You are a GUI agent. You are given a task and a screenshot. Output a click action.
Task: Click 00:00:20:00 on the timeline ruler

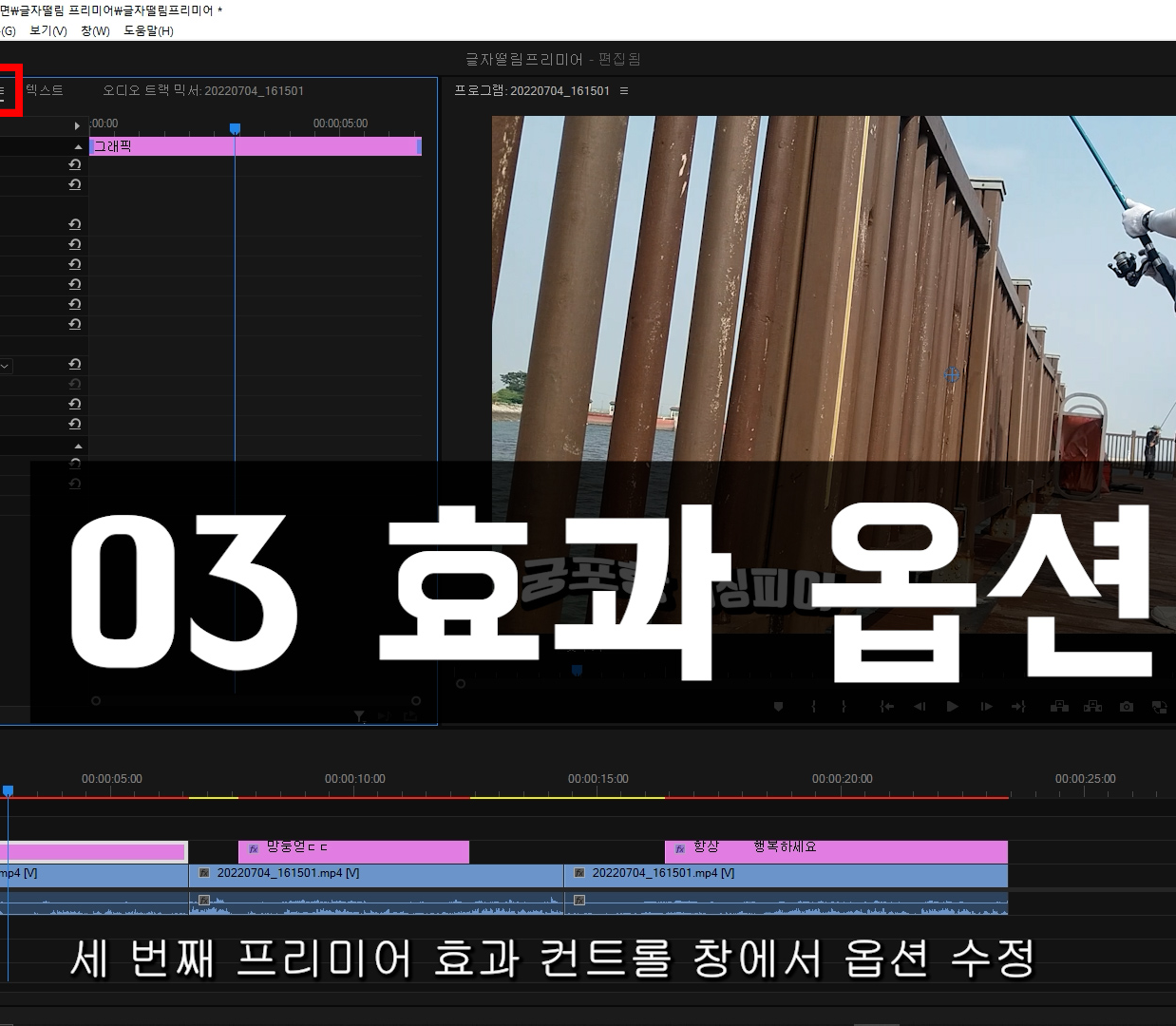pos(843,779)
